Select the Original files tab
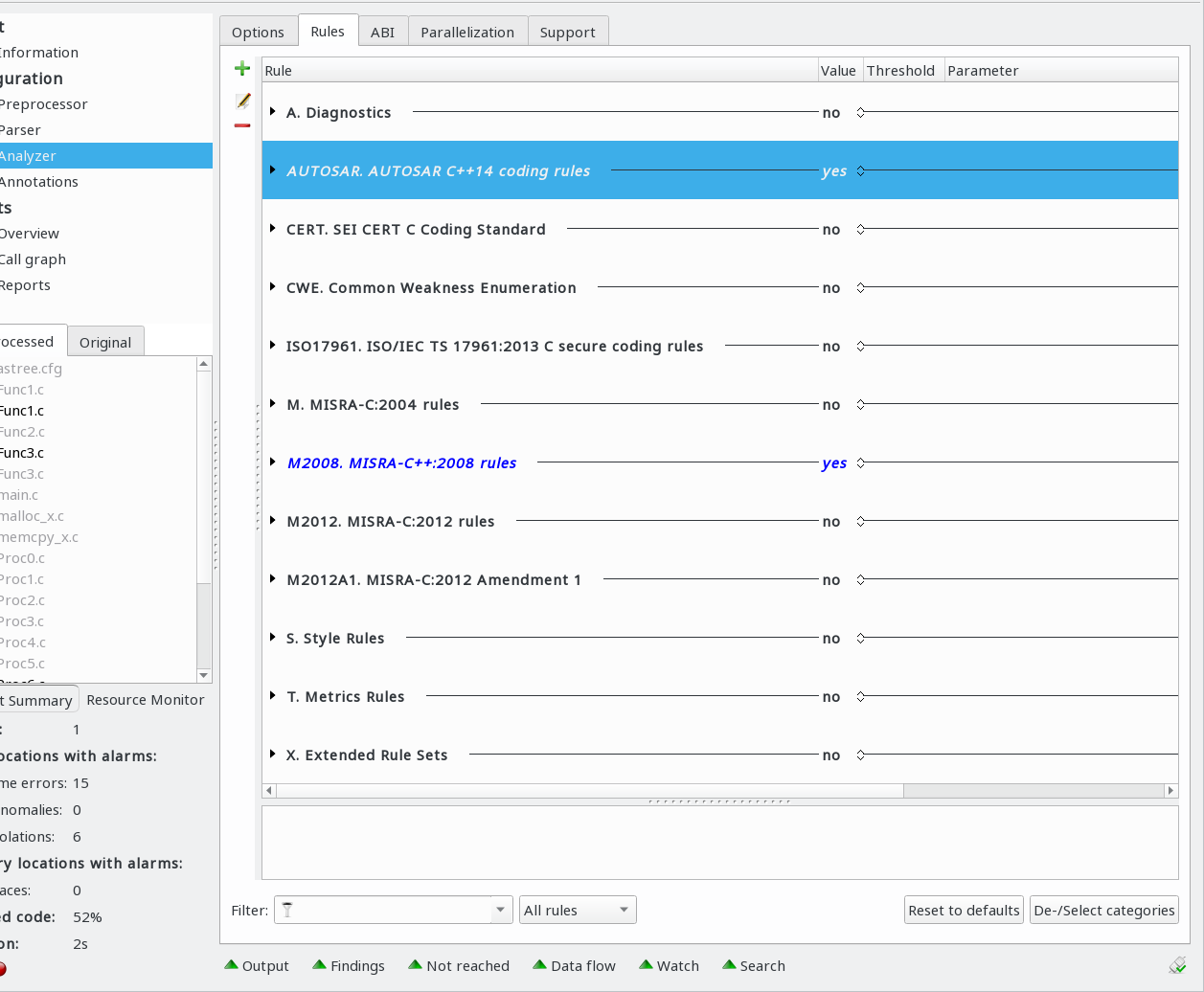This screenshot has width=1204, height=992. (105, 342)
